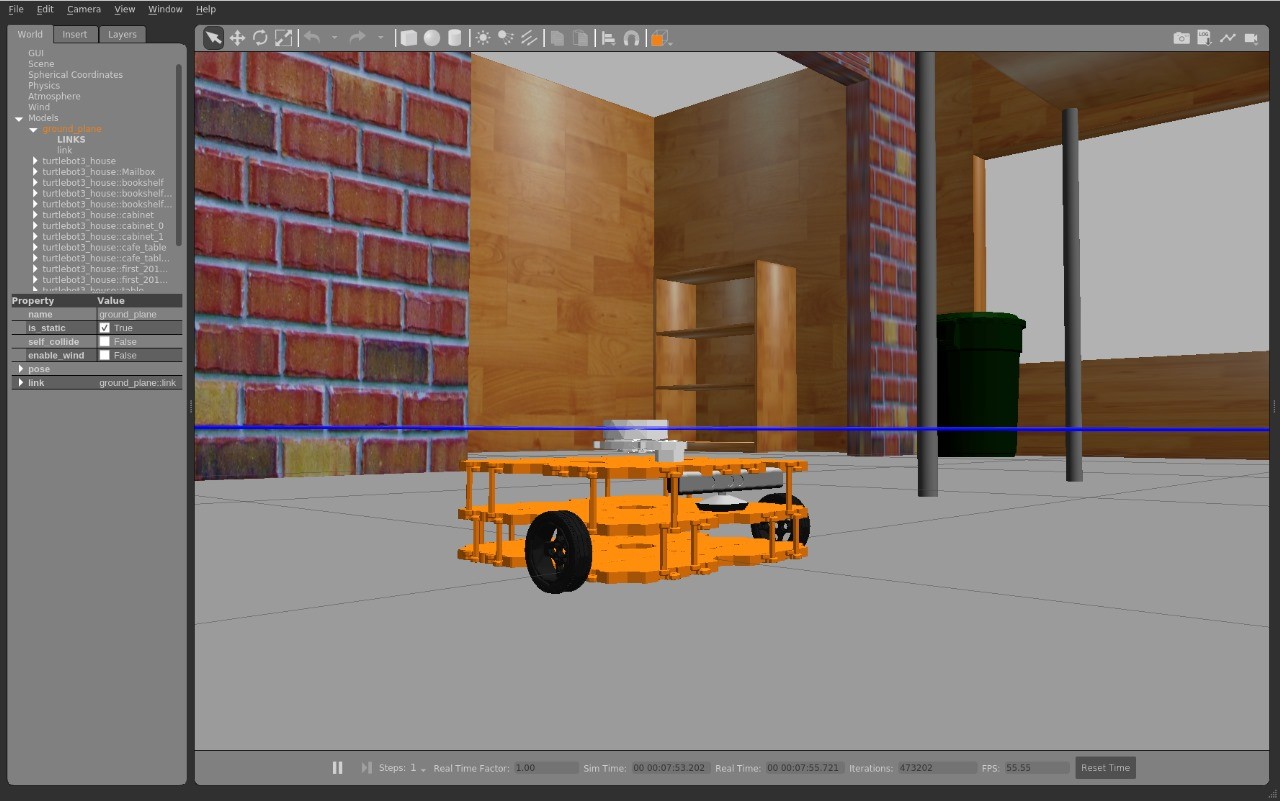Add a point light source
The height and width of the screenshot is (801, 1280).
coord(483,38)
